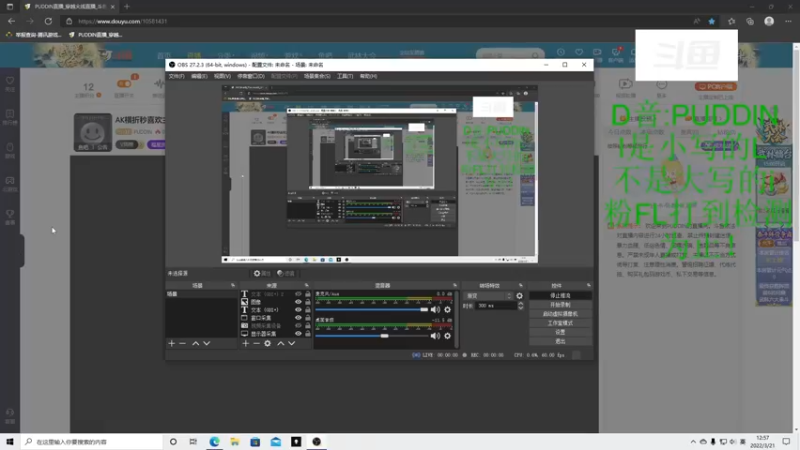The image size is (800, 450).
Task: Adjust the transition duration stepper arrows
Action: 520,306
